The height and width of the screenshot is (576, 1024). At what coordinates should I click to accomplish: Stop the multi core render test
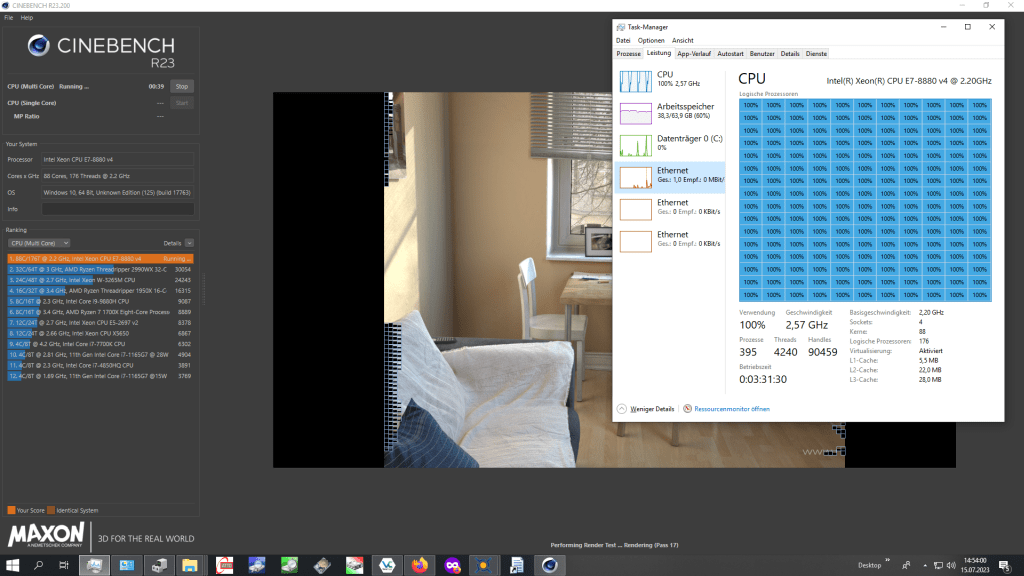click(182, 86)
